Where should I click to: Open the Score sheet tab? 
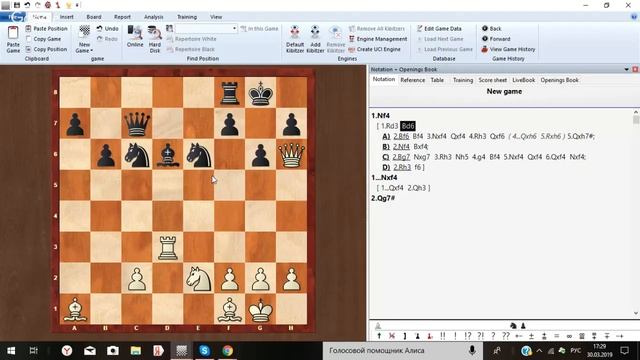[x=493, y=80]
